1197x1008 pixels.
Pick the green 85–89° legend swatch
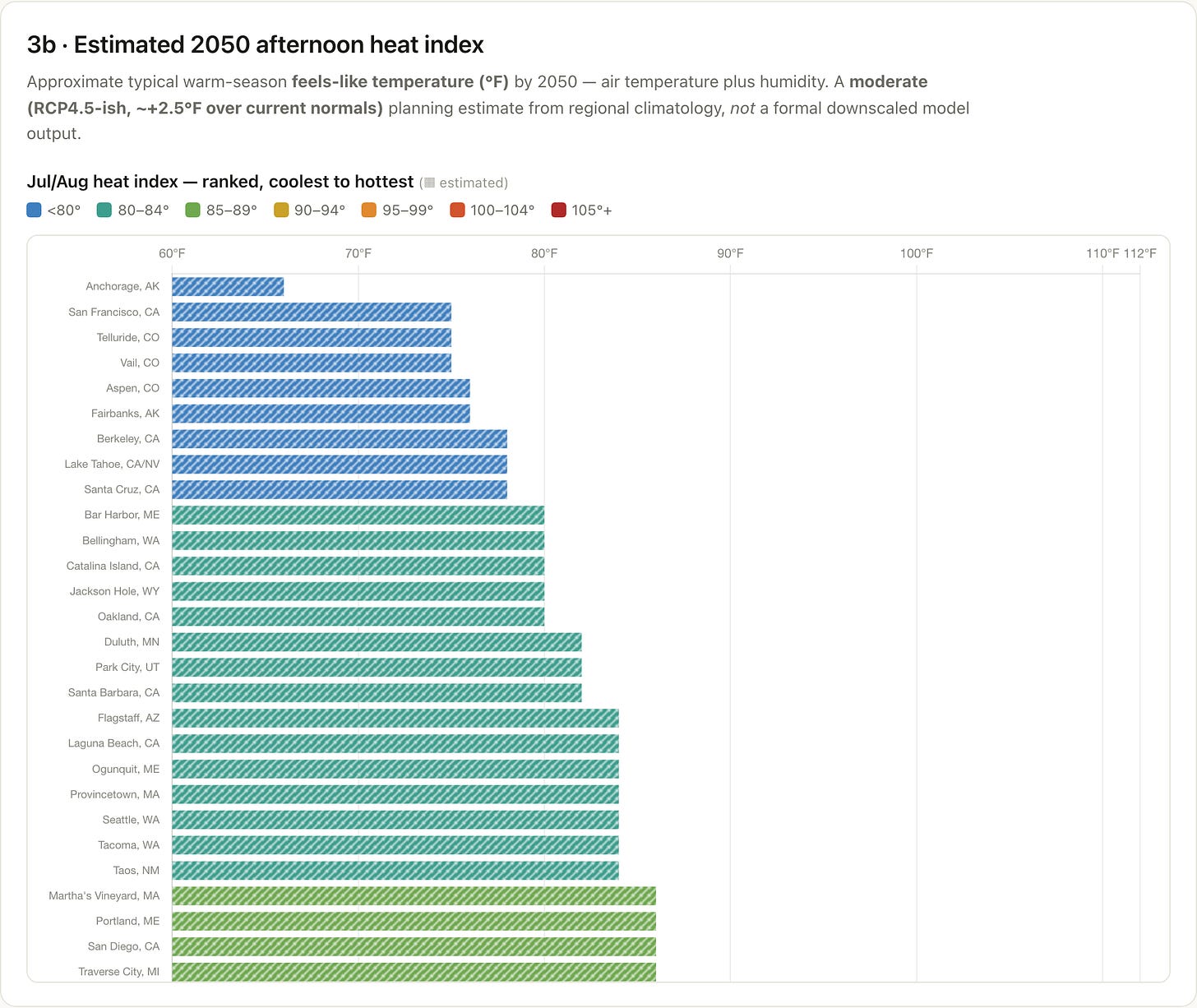tap(192, 210)
